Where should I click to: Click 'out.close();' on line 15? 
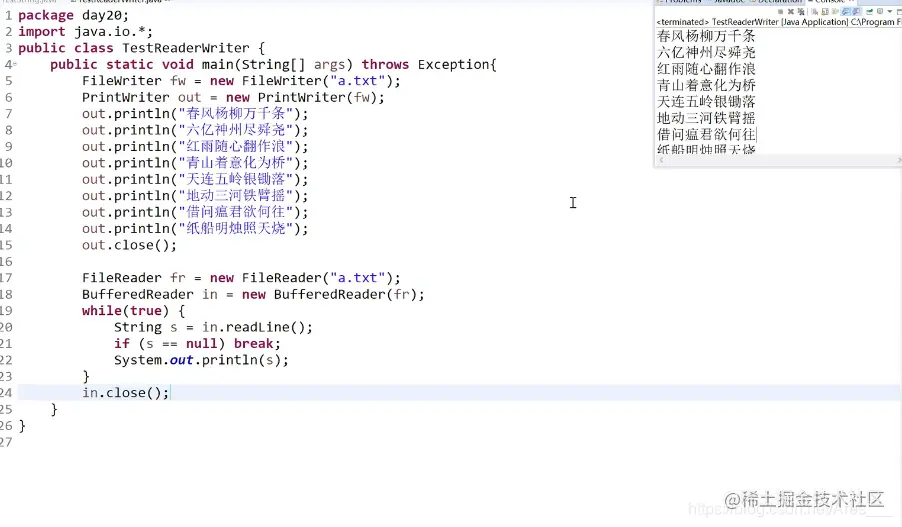(x=129, y=245)
